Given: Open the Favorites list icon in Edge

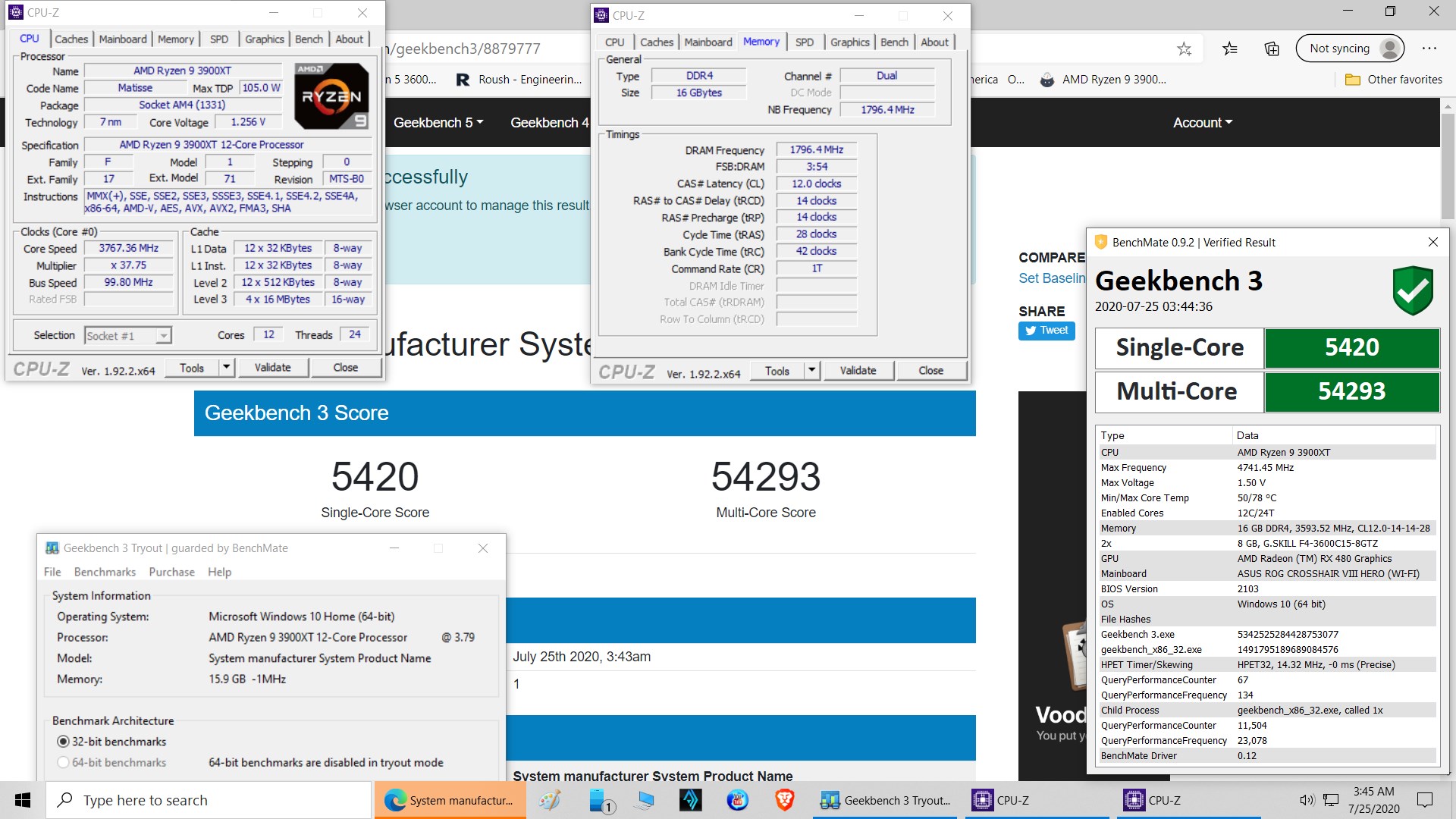Looking at the screenshot, I should pyautogui.click(x=1230, y=49).
